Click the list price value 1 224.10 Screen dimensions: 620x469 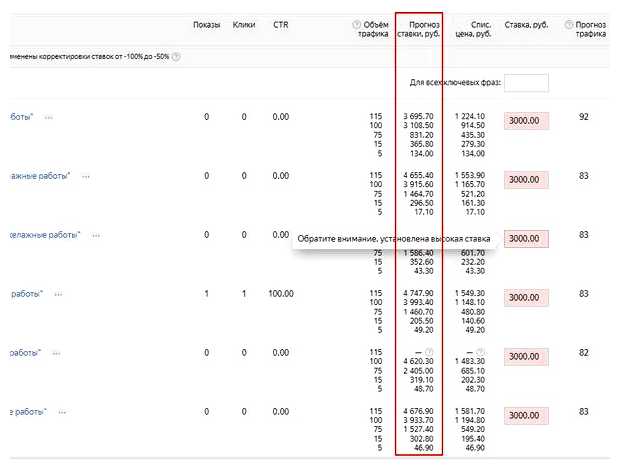click(470, 116)
